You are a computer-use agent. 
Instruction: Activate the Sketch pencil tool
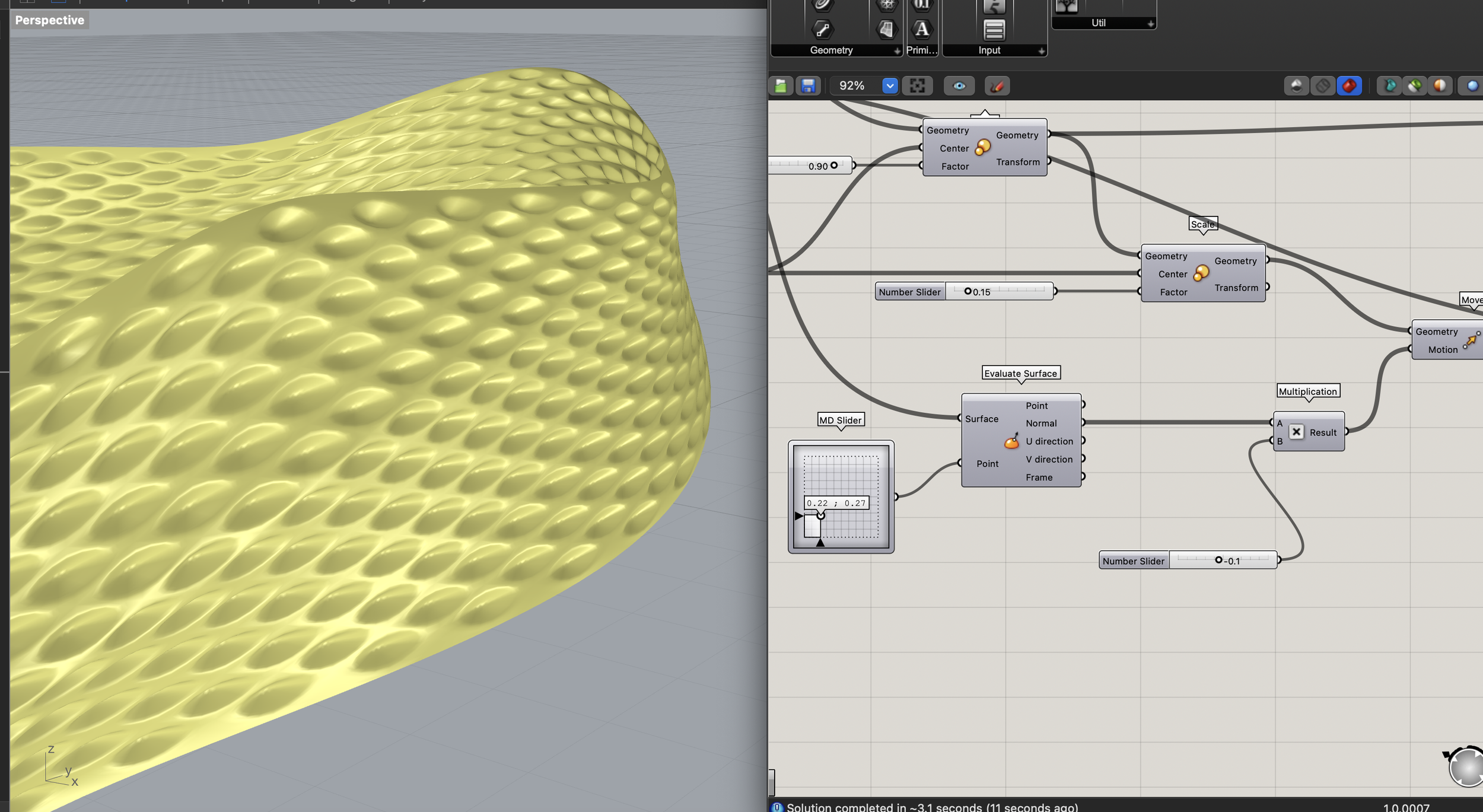tap(997, 86)
